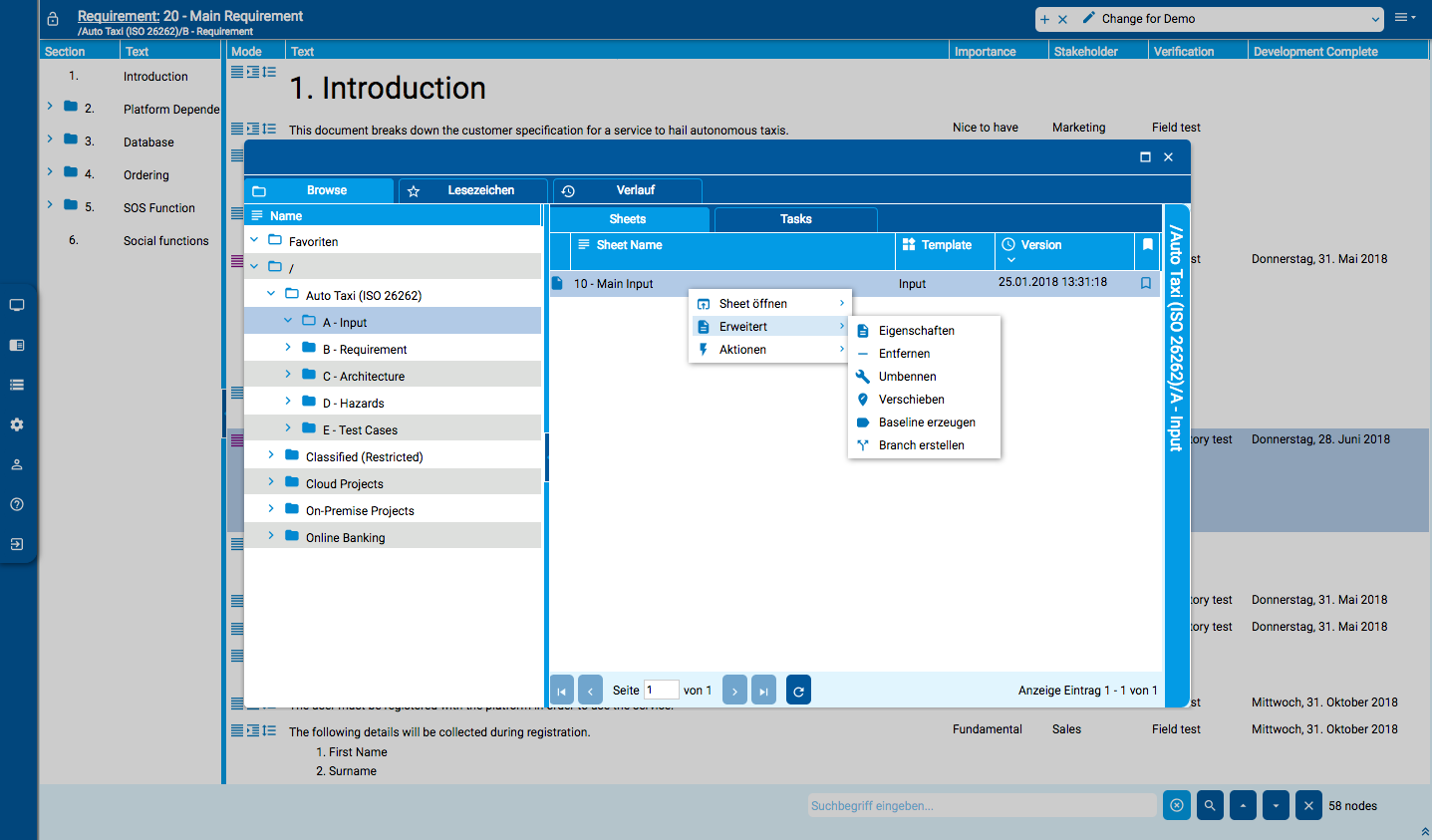This screenshot has height=840, width=1432.
Task: Select the Online Banking folder
Action: point(345,538)
